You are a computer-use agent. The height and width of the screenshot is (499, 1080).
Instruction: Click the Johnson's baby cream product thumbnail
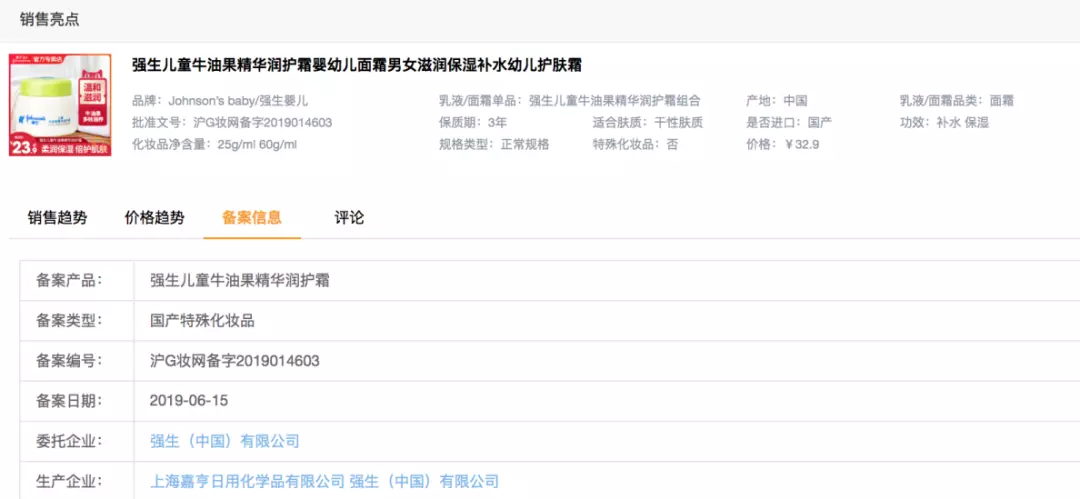point(60,105)
